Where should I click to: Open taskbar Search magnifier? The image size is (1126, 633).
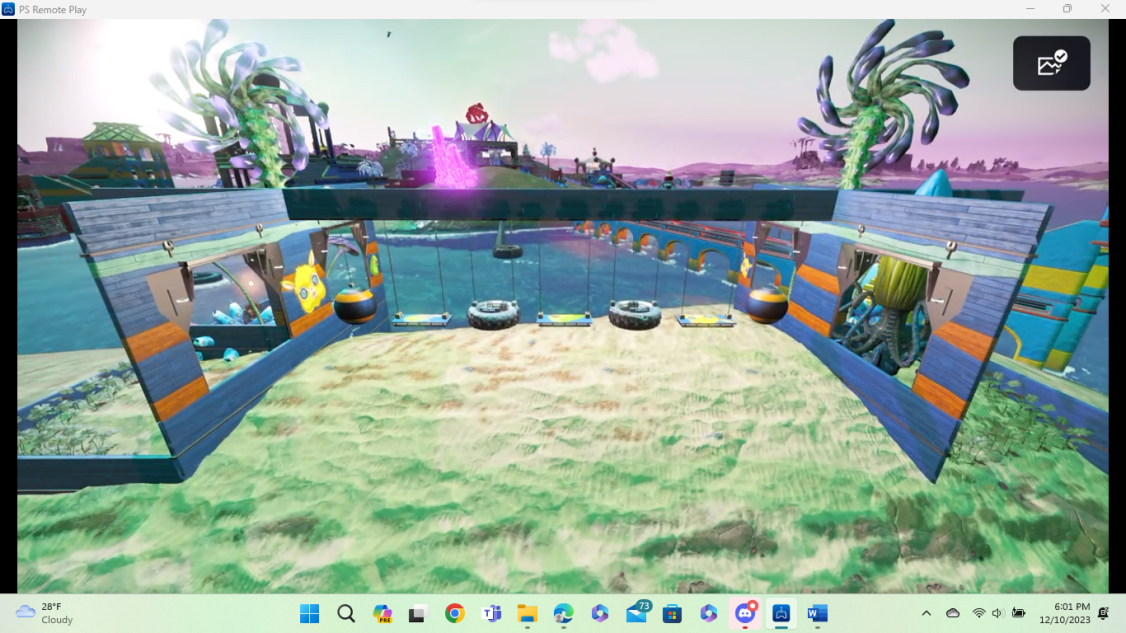[x=346, y=613]
